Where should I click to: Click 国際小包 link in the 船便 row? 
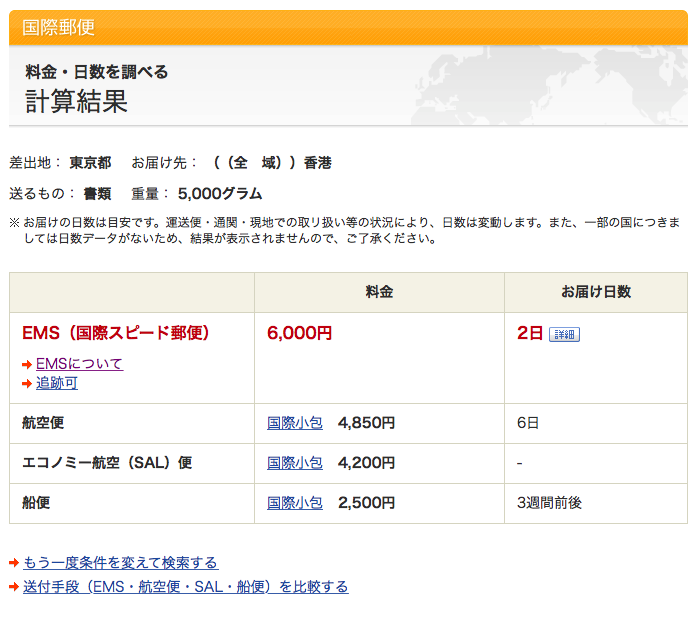tap(295, 503)
